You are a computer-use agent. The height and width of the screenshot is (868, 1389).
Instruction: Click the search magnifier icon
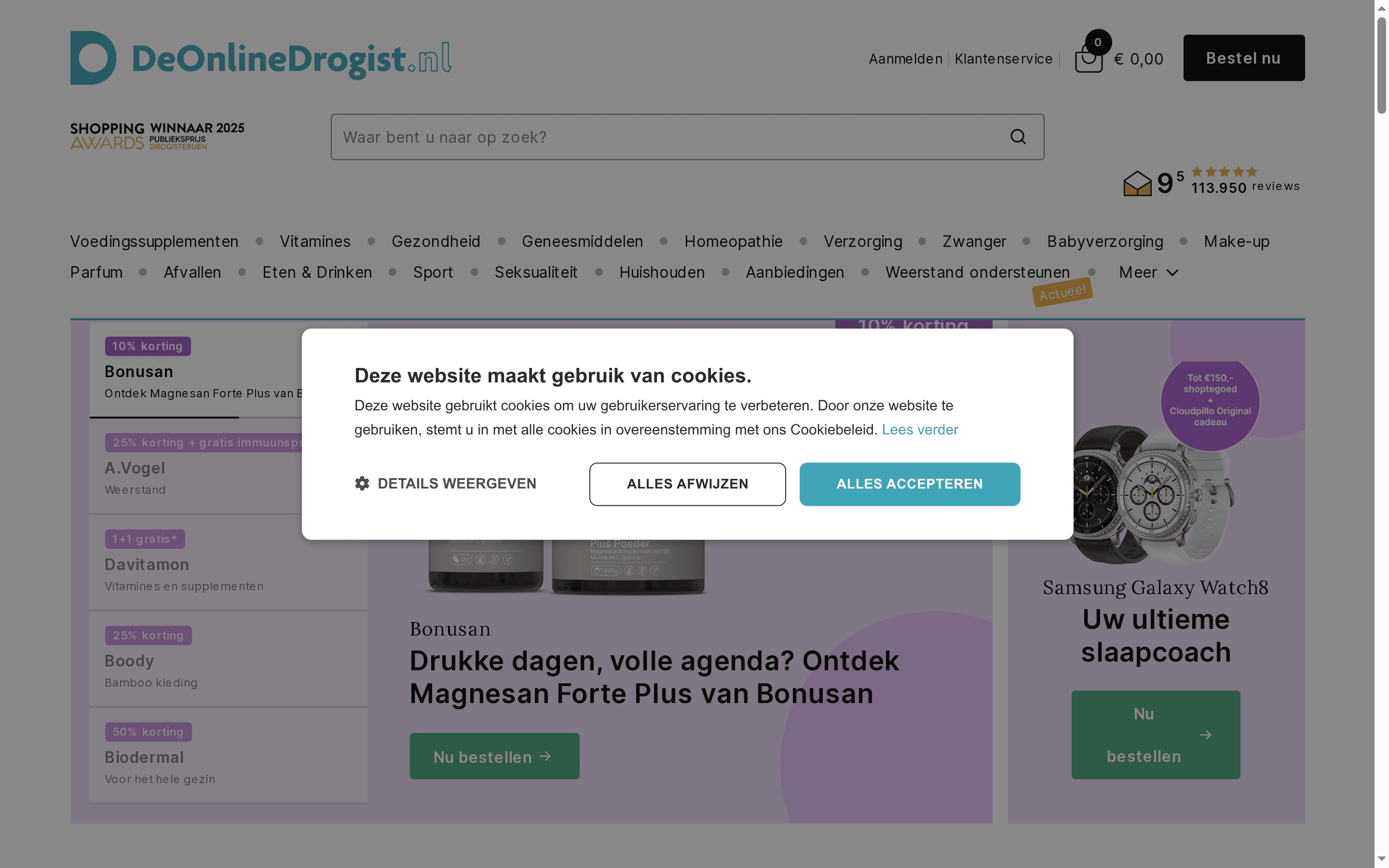pos(1018,136)
